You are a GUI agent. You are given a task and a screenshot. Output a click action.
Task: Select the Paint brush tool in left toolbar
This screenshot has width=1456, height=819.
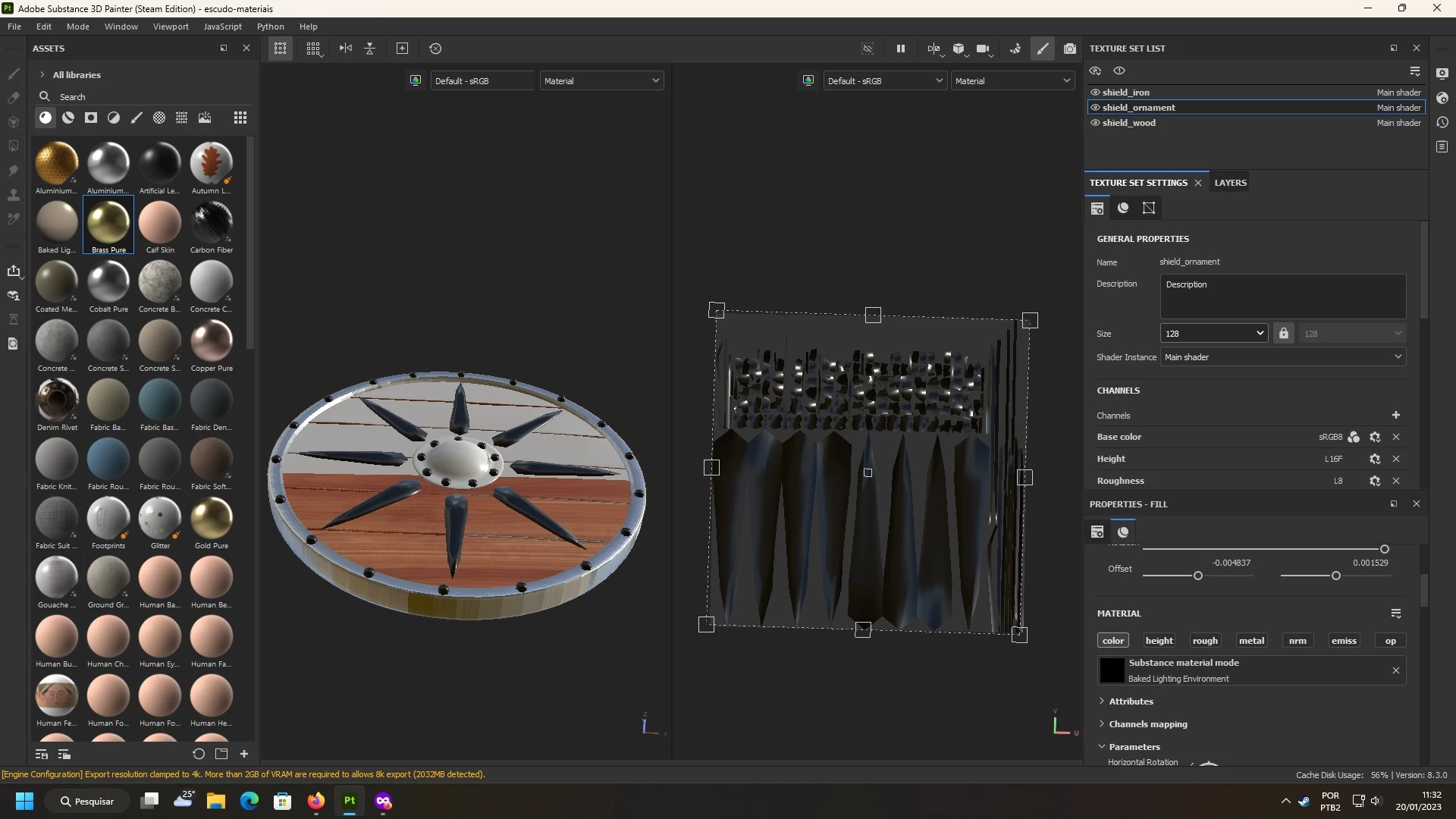14,74
